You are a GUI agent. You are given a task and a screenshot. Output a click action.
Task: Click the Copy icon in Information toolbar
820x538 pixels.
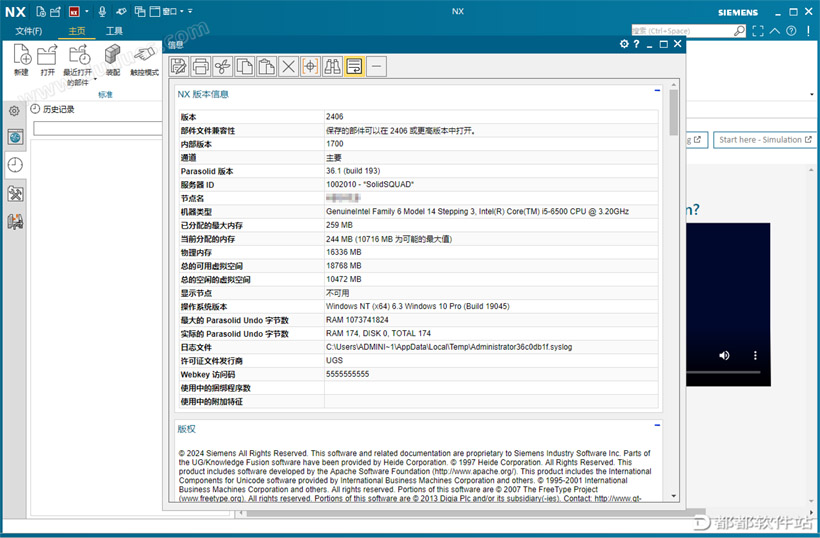point(245,66)
